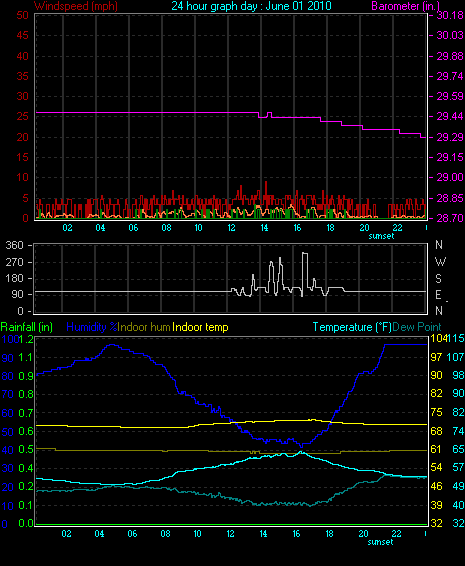Select the blue 50 humidity axis value
Screen dimensions: 465x566
tap(8, 432)
